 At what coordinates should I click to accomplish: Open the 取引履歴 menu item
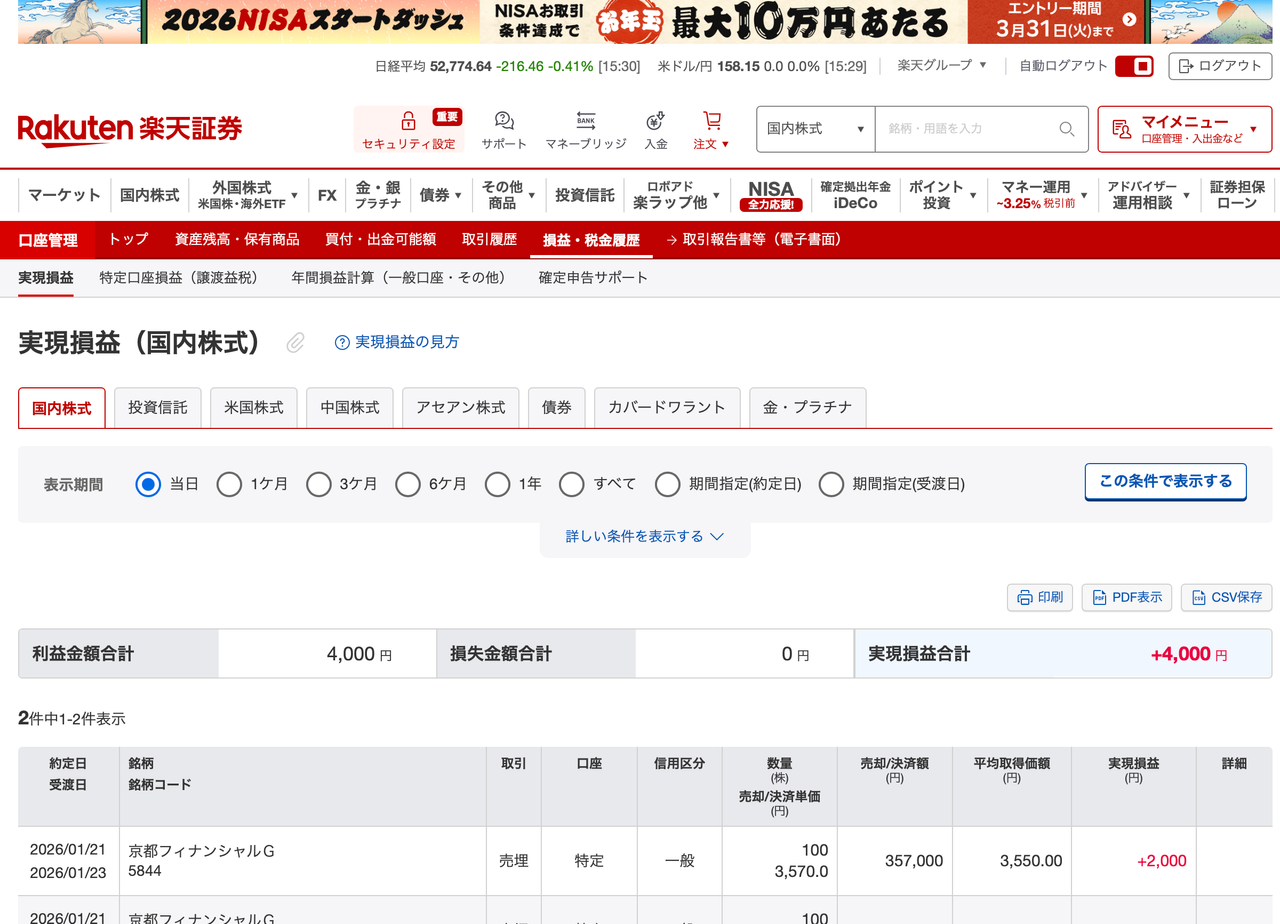(x=488, y=240)
